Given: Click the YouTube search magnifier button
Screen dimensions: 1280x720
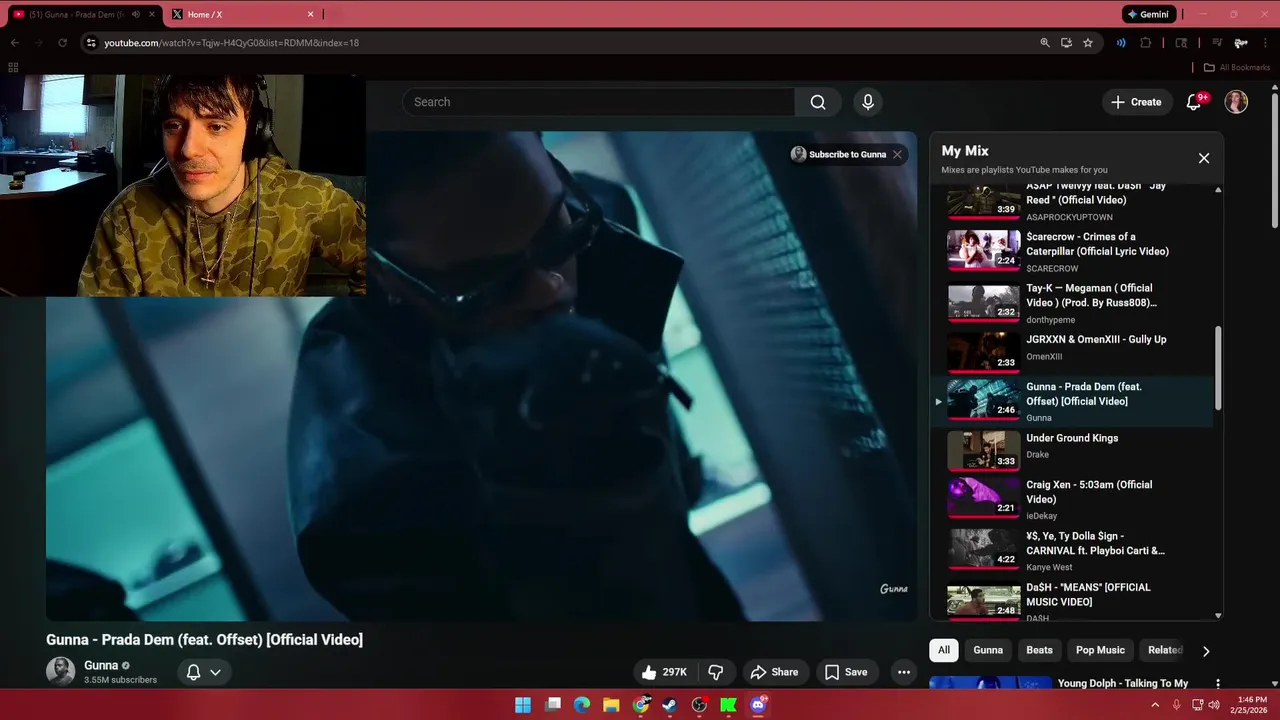Looking at the screenshot, I should 818,102.
